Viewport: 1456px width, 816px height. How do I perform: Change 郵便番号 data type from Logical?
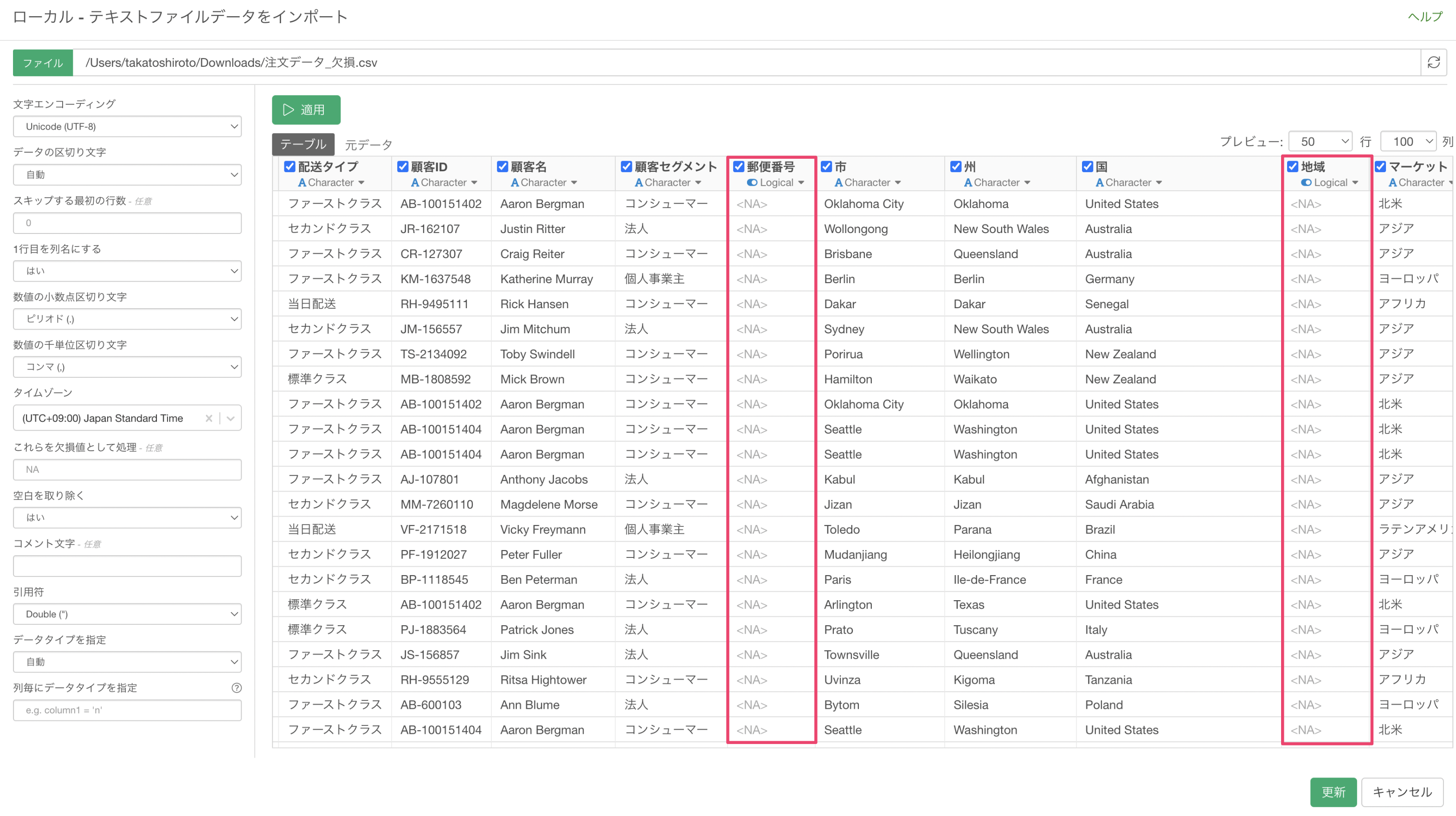pos(775,183)
